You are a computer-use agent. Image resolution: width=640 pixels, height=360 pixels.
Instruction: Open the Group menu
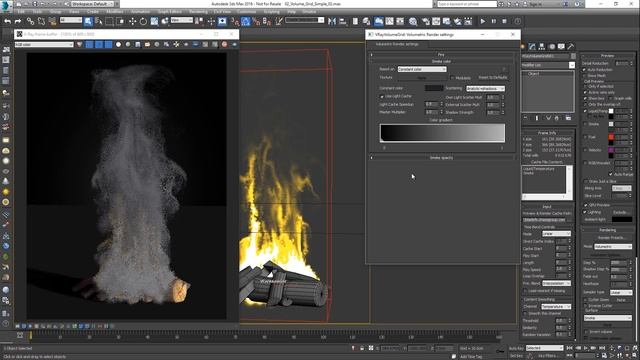56,12
